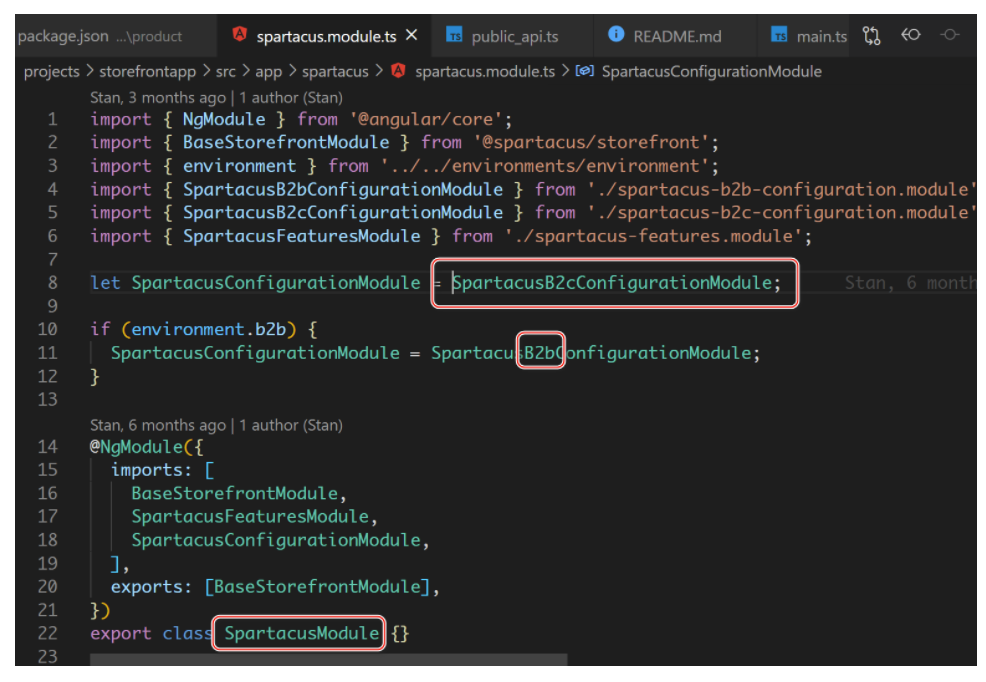This screenshot has height=682, width=986.
Task: Click 'SpartacusB2cConfigurationModule' on line 8
Action: (x=612, y=283)
